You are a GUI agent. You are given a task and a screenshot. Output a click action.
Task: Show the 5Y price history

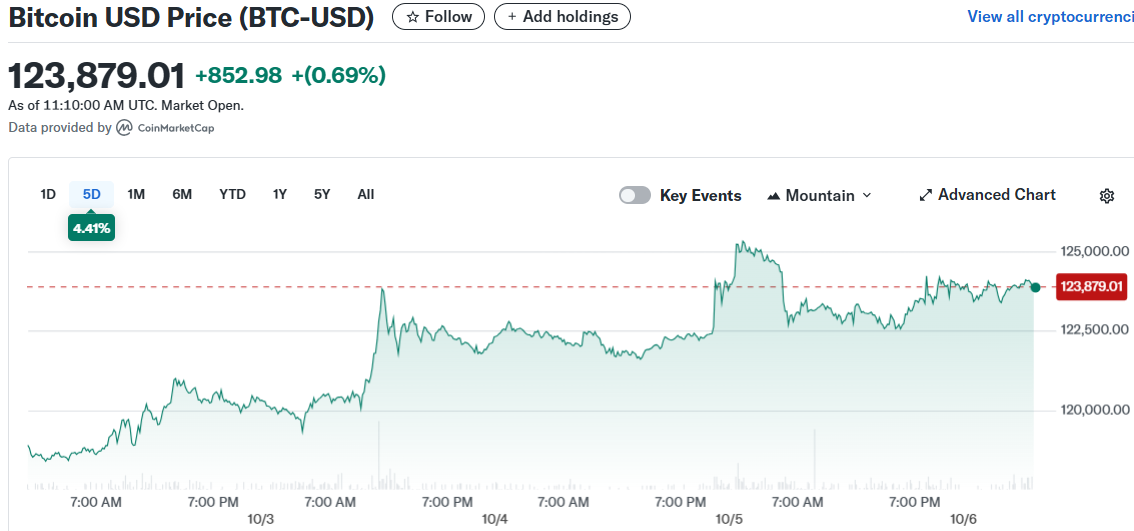coord(322,194)
